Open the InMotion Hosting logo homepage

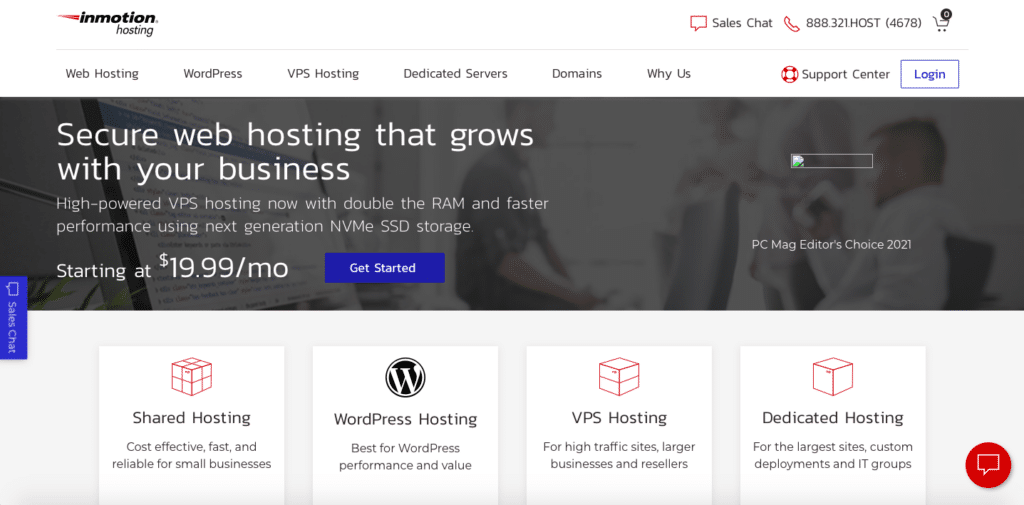coord(108,24)
